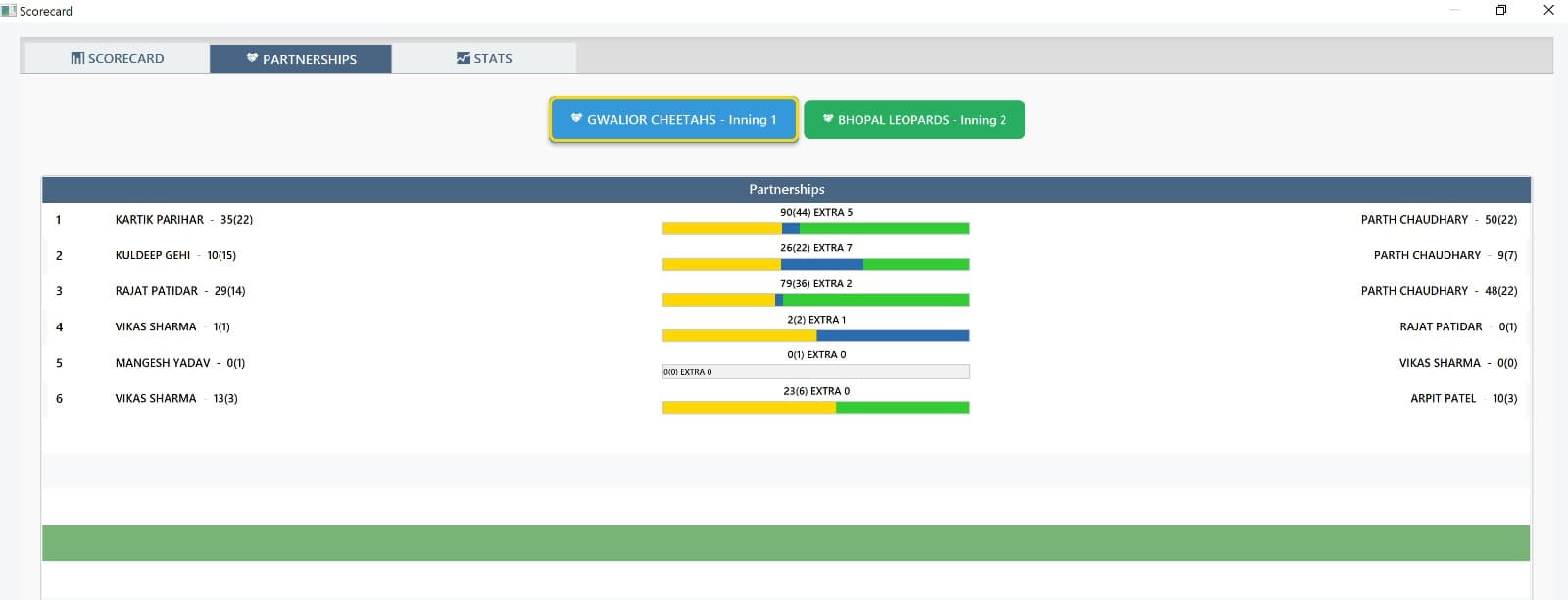Click the Scorecard app icon in title bar
1568x600 pixels.
[x=9, y=11]
